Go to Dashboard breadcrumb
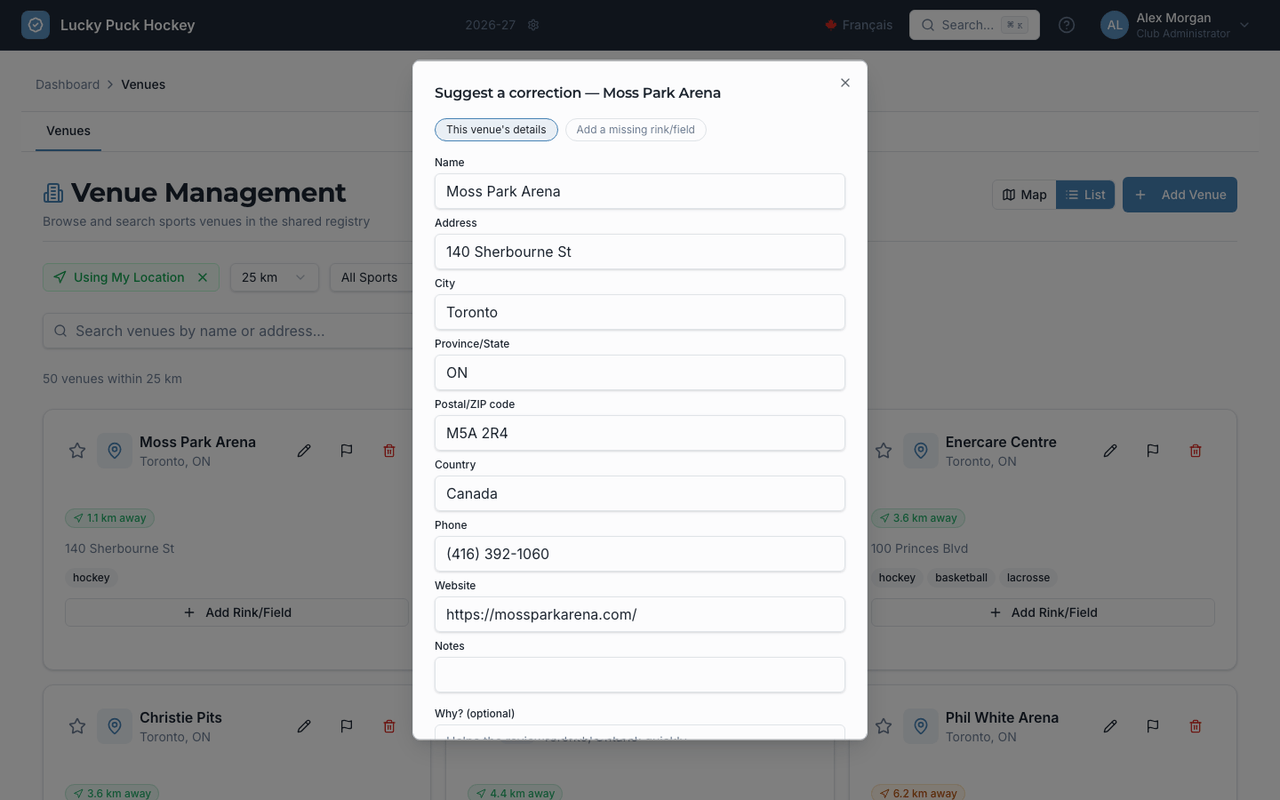The width and height of the screenshot is (1280, 800). point(67,84)
